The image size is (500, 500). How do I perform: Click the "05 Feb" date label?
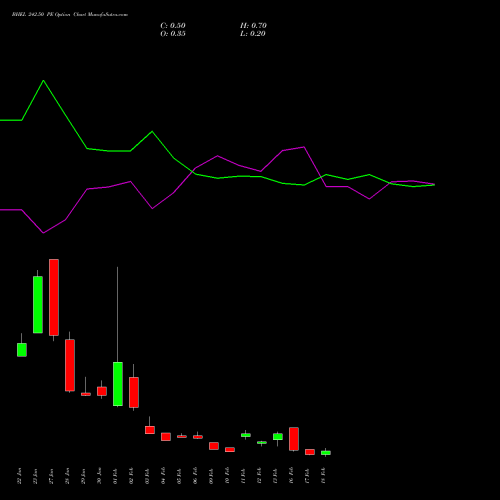[x=179, y=476]
